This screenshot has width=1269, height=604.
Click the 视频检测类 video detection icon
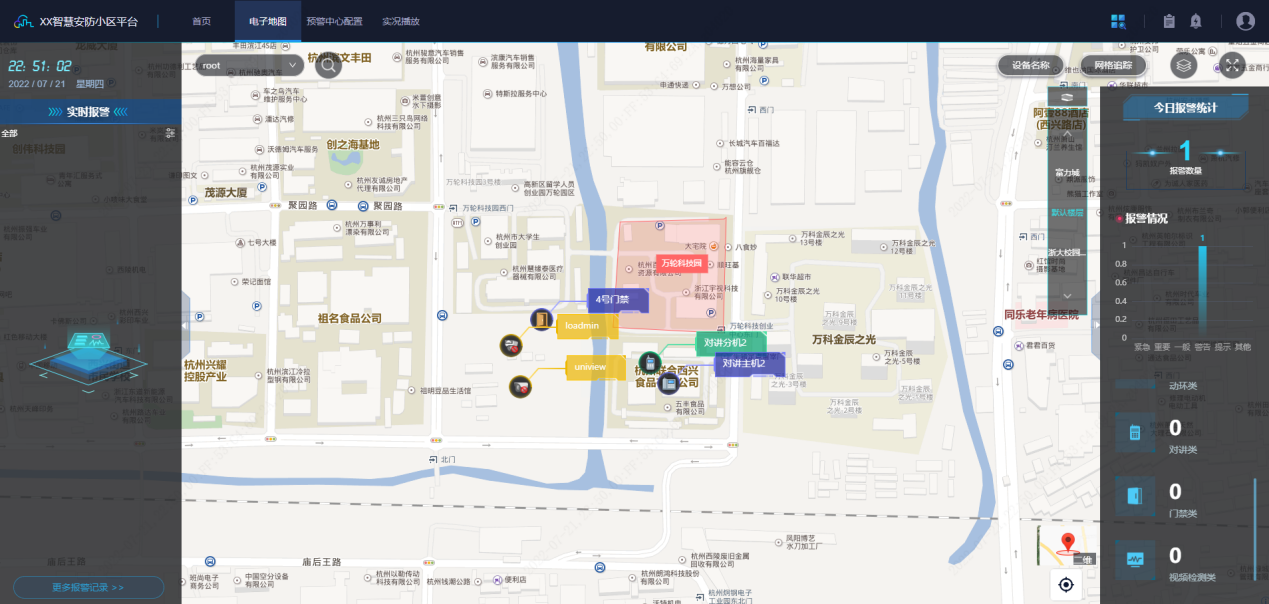tap(1135, 559)
